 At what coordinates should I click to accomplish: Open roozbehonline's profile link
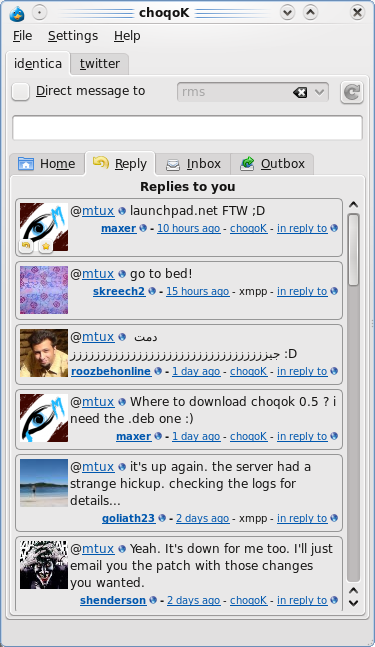click(x=111, y=371)
